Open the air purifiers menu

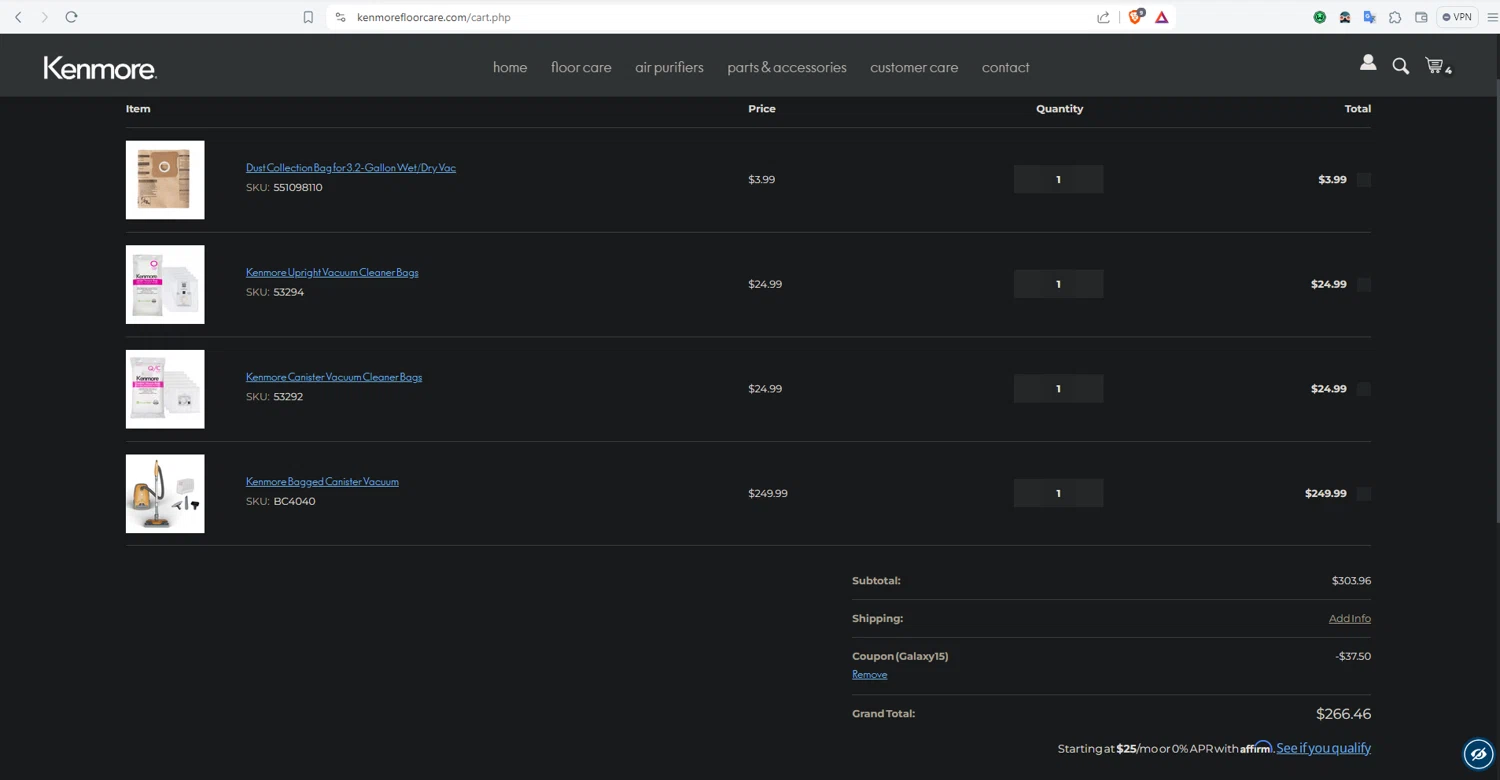coord(669,67)
